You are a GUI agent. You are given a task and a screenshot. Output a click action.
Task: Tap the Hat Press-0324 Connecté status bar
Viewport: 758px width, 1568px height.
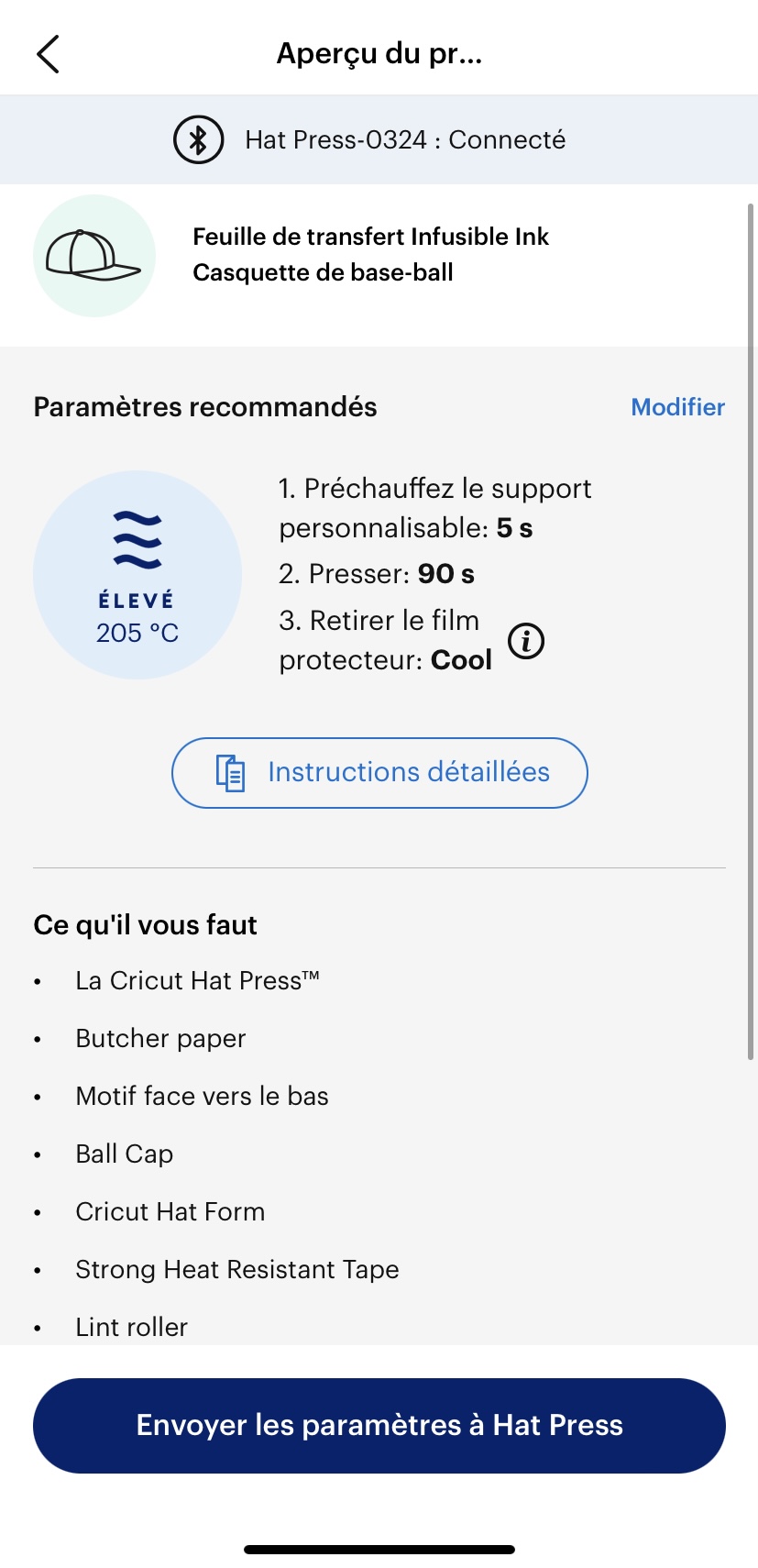tap(379, 140)
